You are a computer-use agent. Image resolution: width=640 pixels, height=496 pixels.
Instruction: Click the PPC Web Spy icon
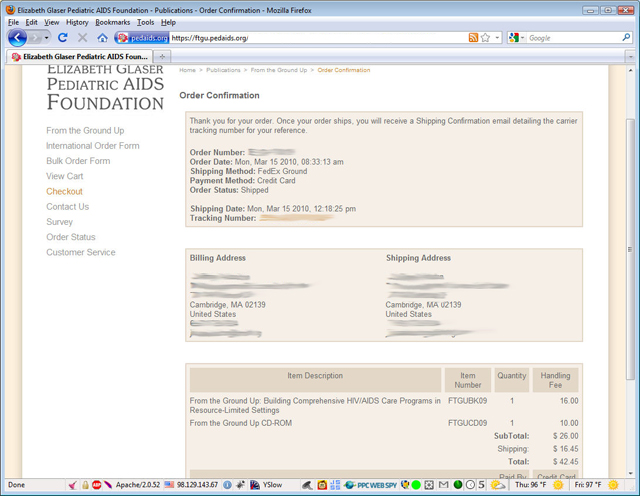pyautogui.click(x=371, y=485)
